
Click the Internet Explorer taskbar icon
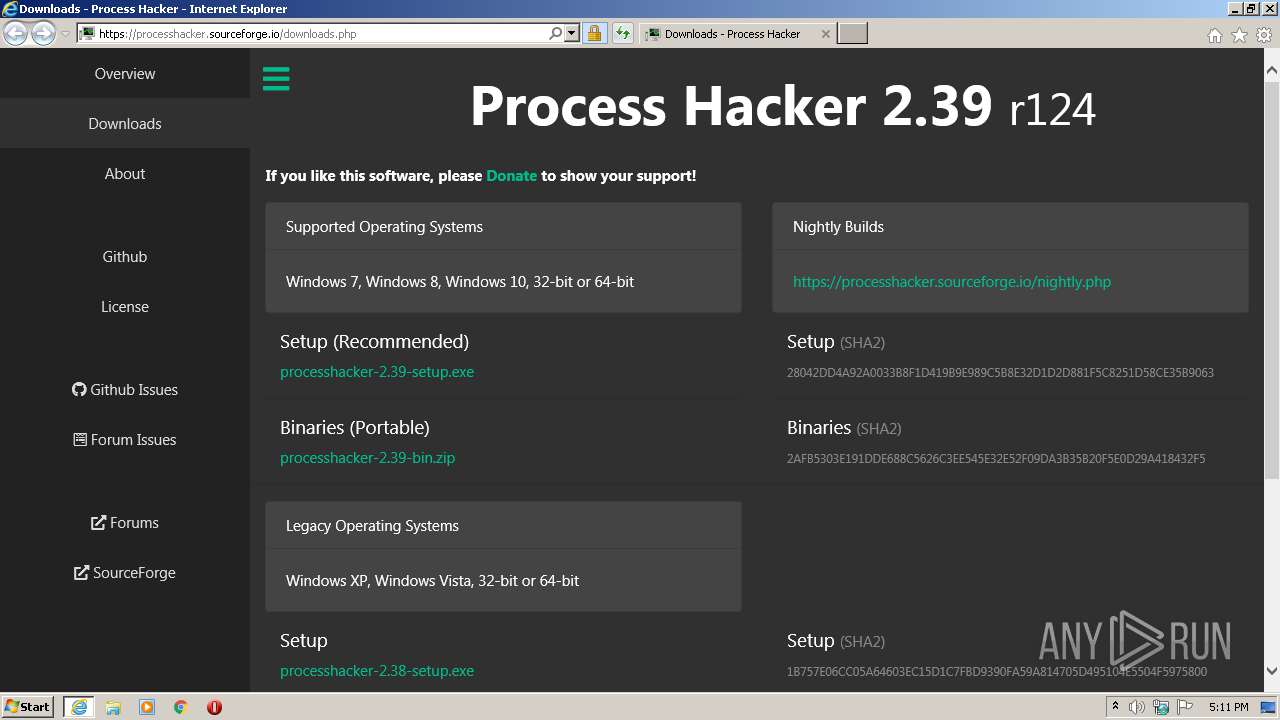[x=79, y=706]
